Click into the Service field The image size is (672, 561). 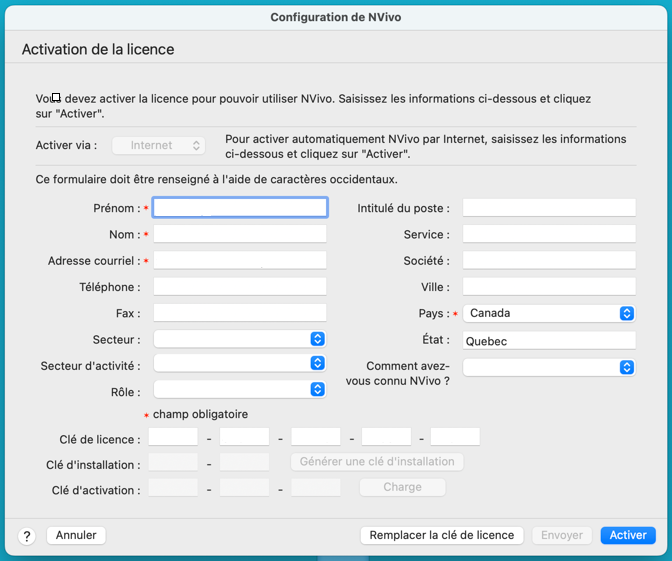click(548, 234)
